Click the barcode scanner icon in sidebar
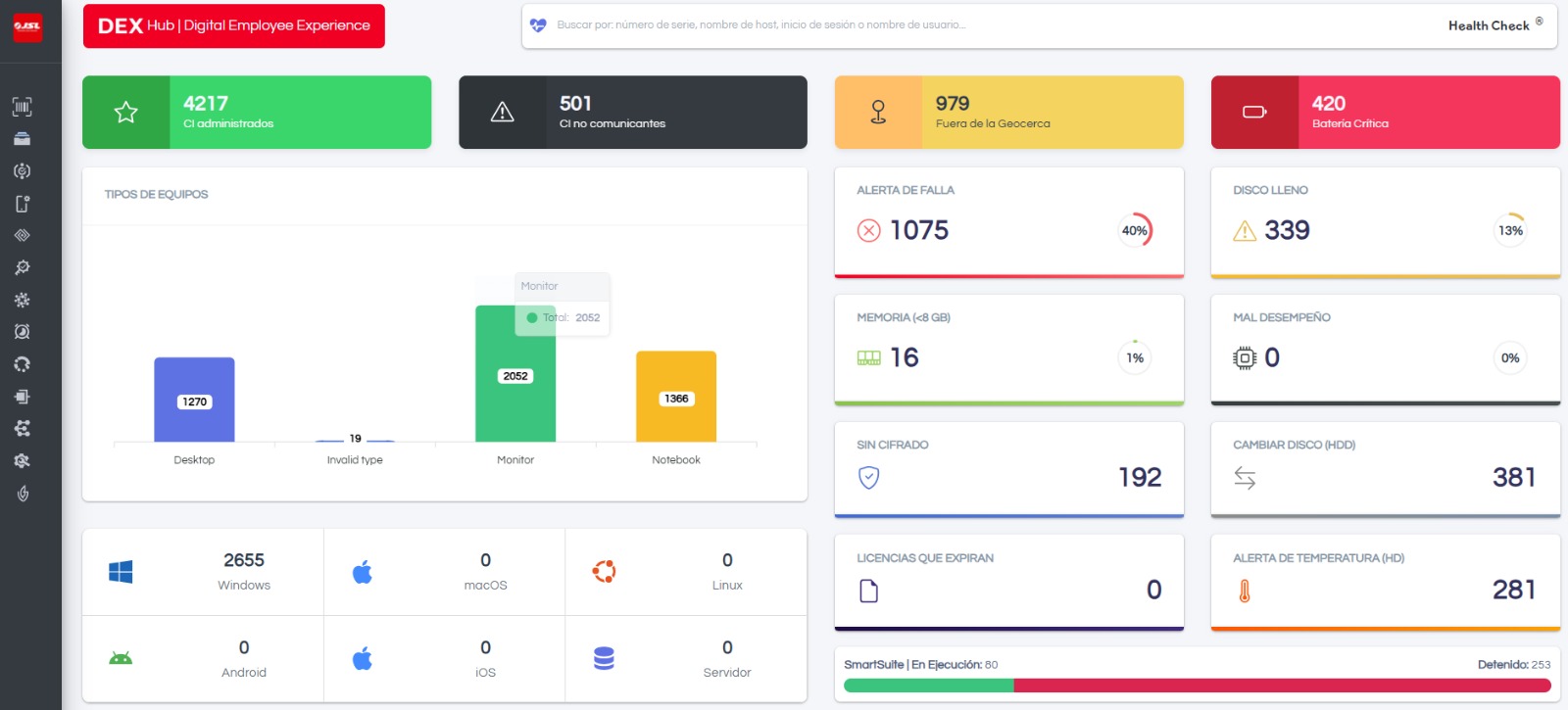The width and height of the screenshot is (1568, 710). click(22, 107)
